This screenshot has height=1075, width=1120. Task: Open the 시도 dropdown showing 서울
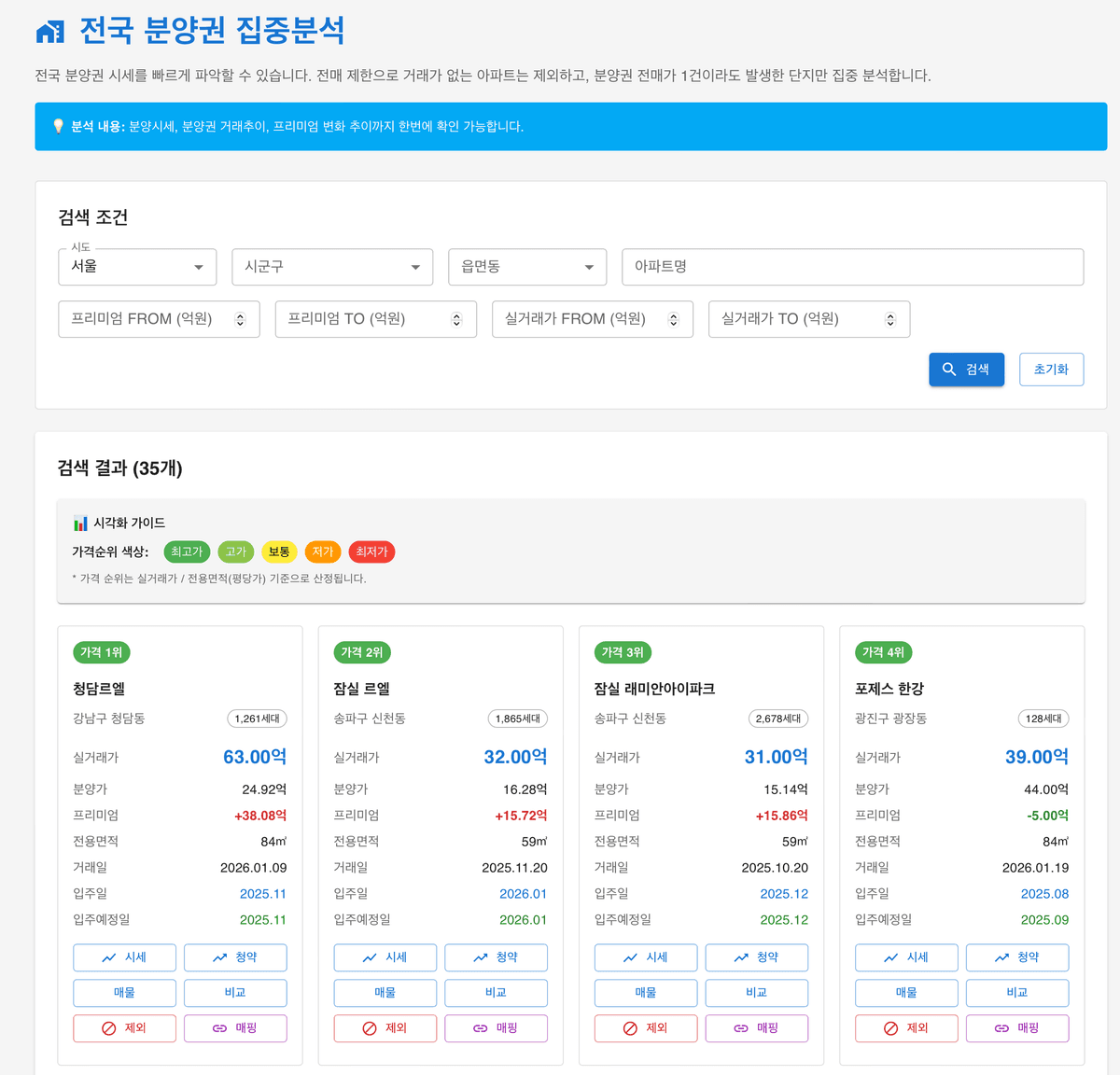coord(136,267)
